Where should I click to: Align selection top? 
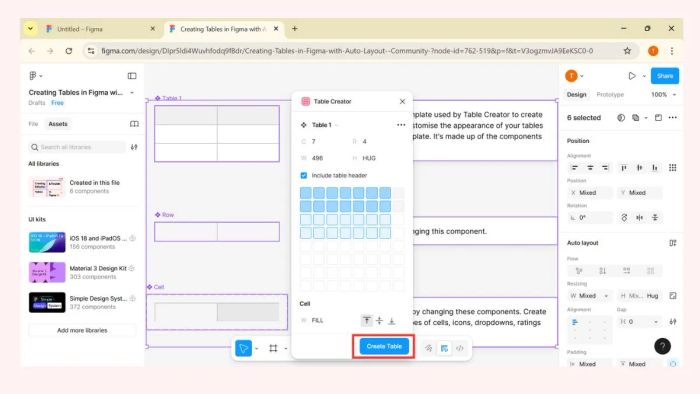624,168
